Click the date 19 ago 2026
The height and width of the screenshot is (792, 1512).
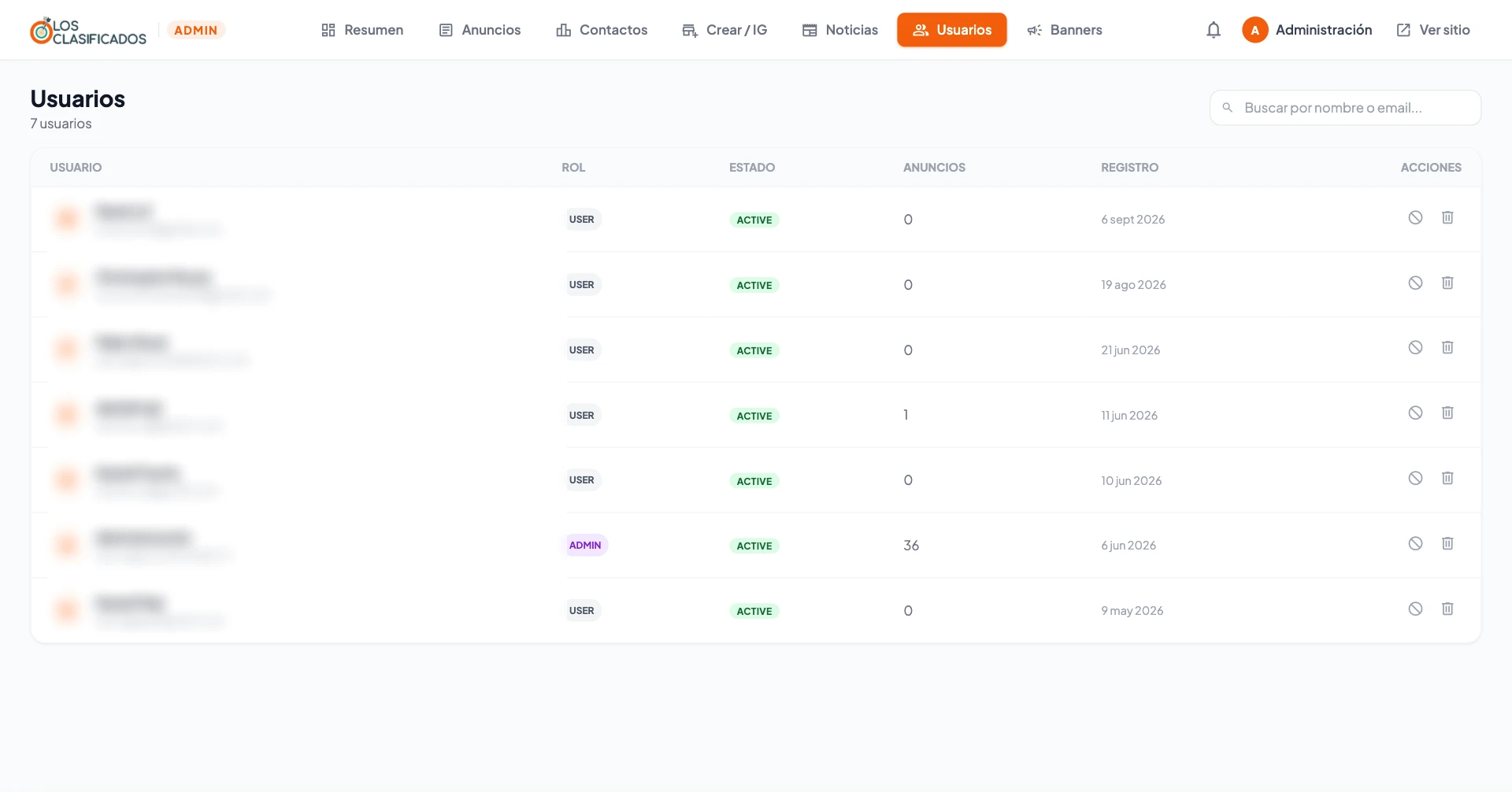pyautogui.click(x=1133, y=285)
